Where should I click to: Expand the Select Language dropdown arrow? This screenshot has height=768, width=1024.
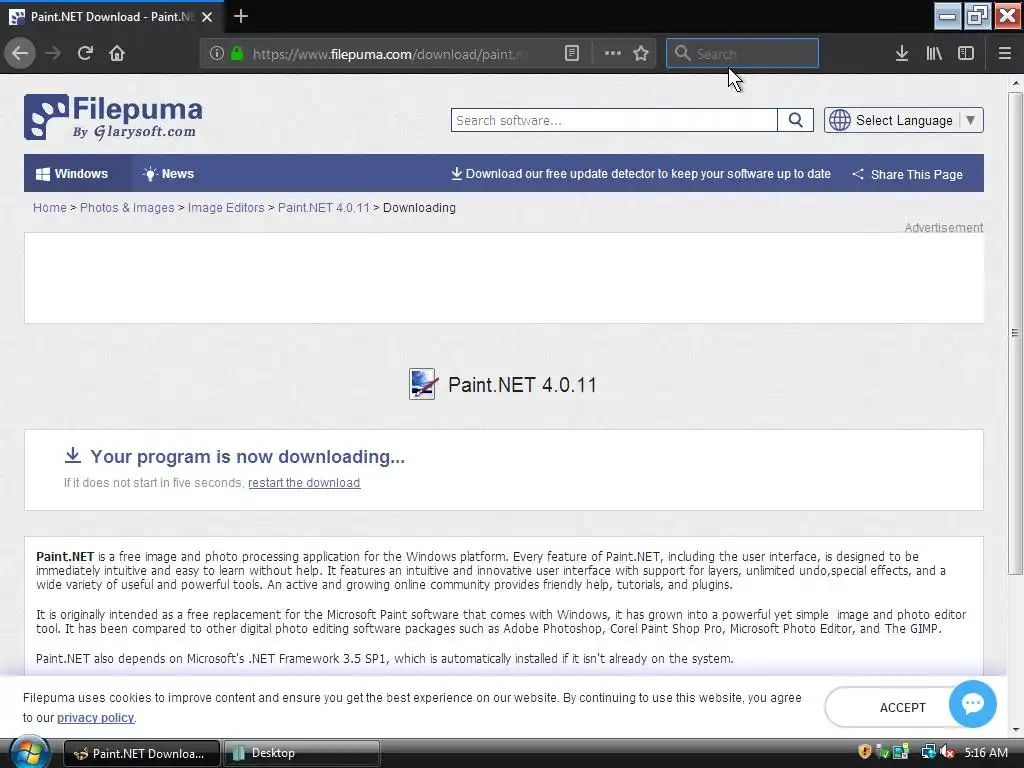point(970,120)
